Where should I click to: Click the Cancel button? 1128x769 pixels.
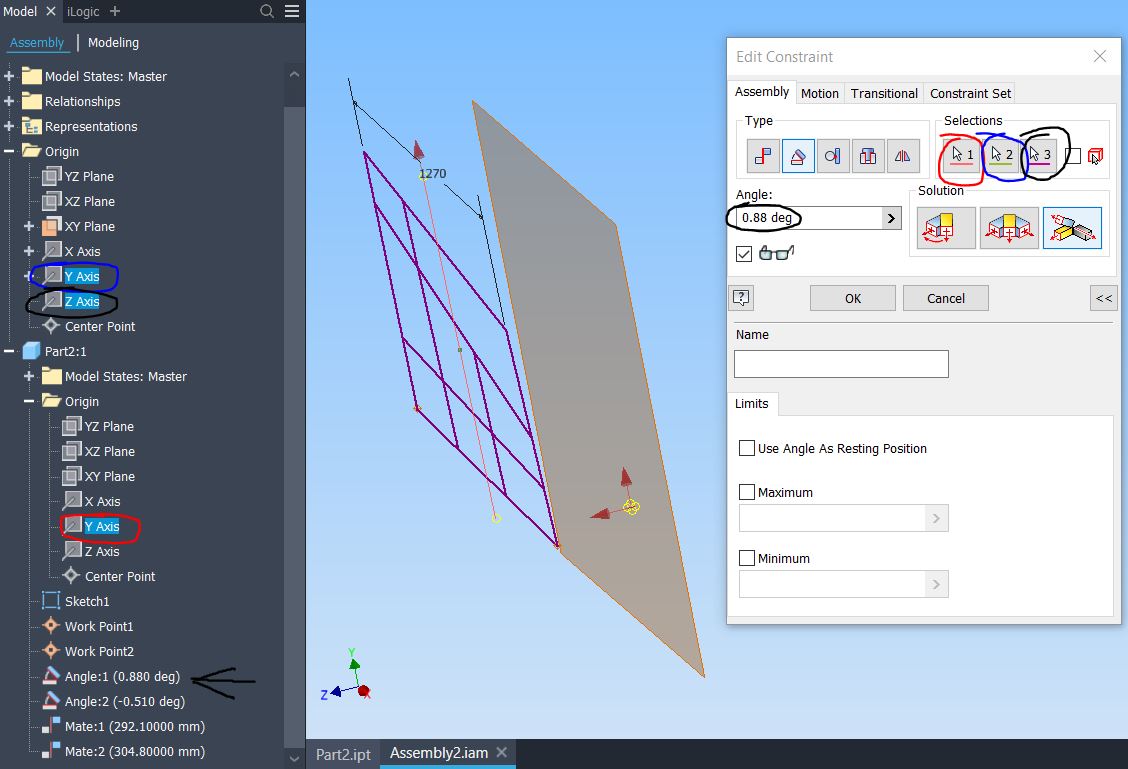(945, 298)
